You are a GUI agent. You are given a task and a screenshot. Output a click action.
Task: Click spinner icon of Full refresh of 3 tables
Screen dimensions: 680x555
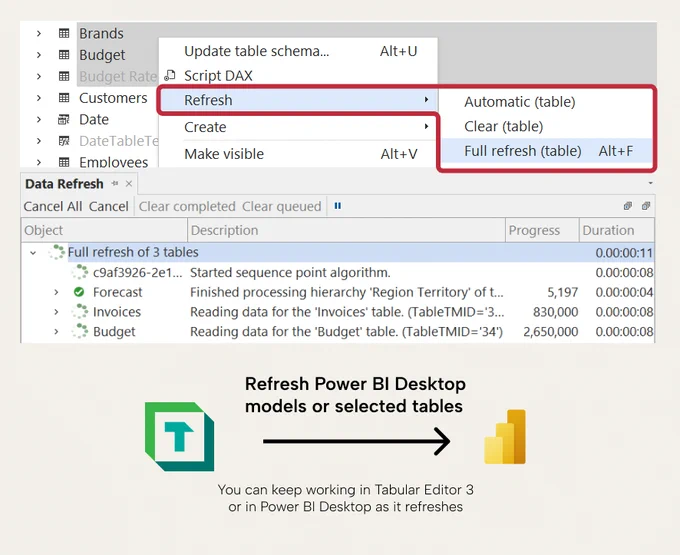[x=57, y=252]
